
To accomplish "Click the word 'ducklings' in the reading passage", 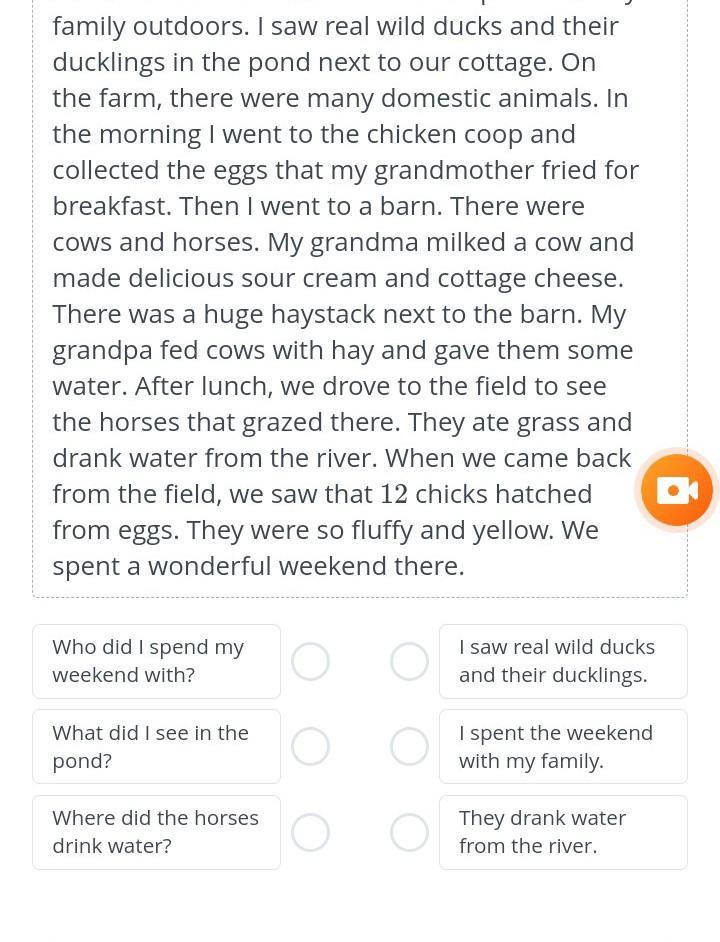I will (x=108, y=63).
